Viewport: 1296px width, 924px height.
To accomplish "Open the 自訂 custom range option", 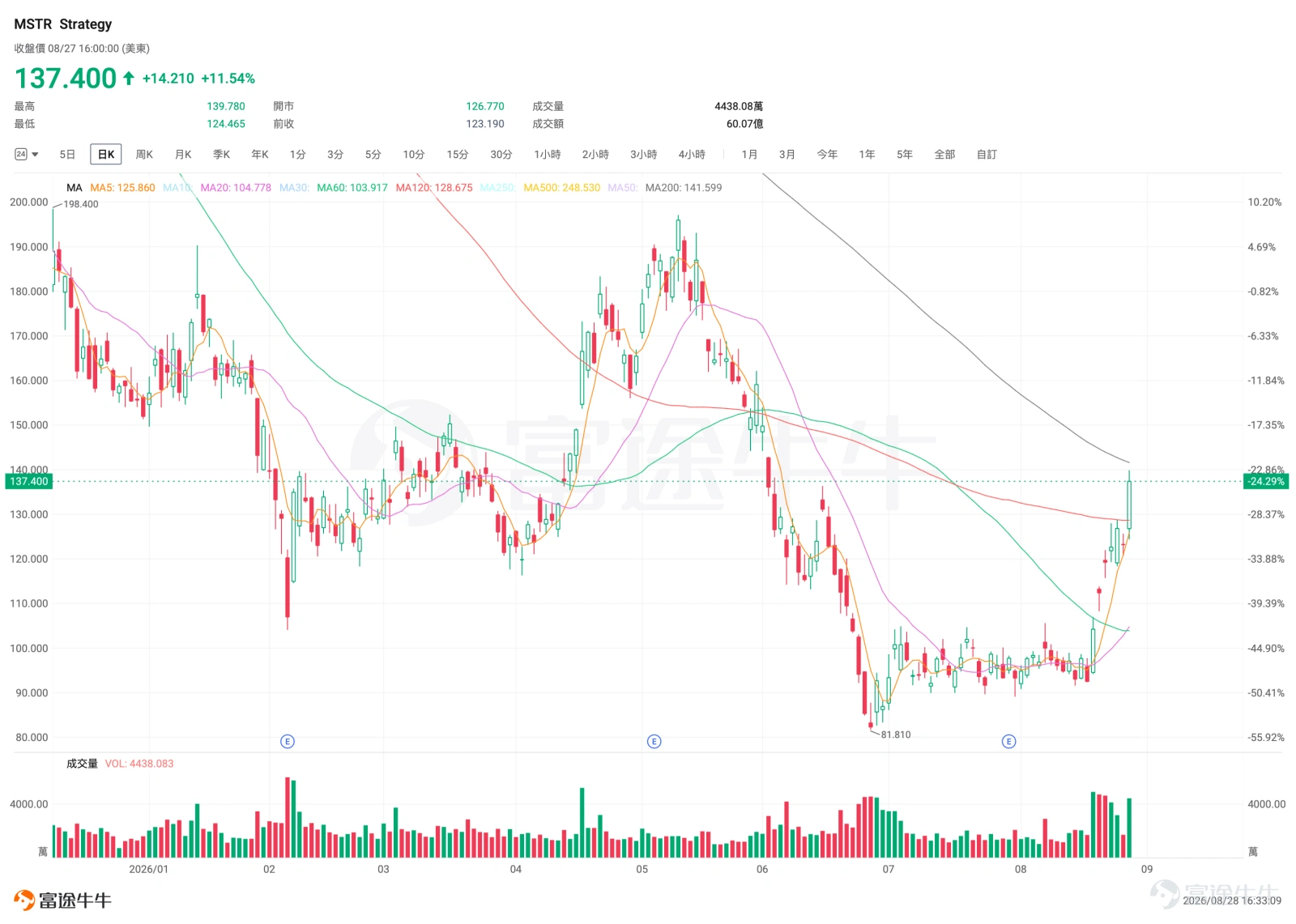I will pyautogui.click(x=987, y=154).
